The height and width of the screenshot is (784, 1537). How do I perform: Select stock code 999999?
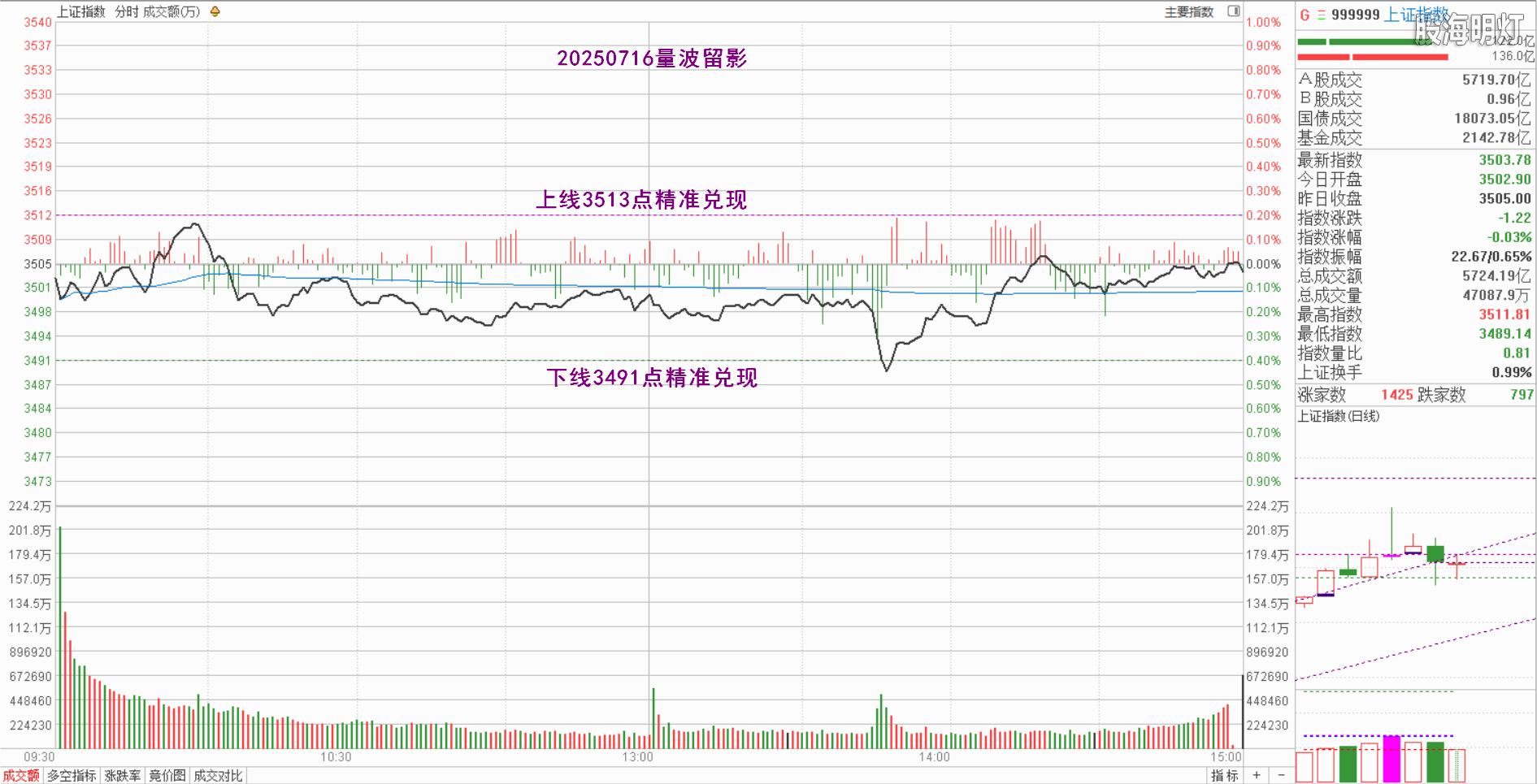[1356, 15]
